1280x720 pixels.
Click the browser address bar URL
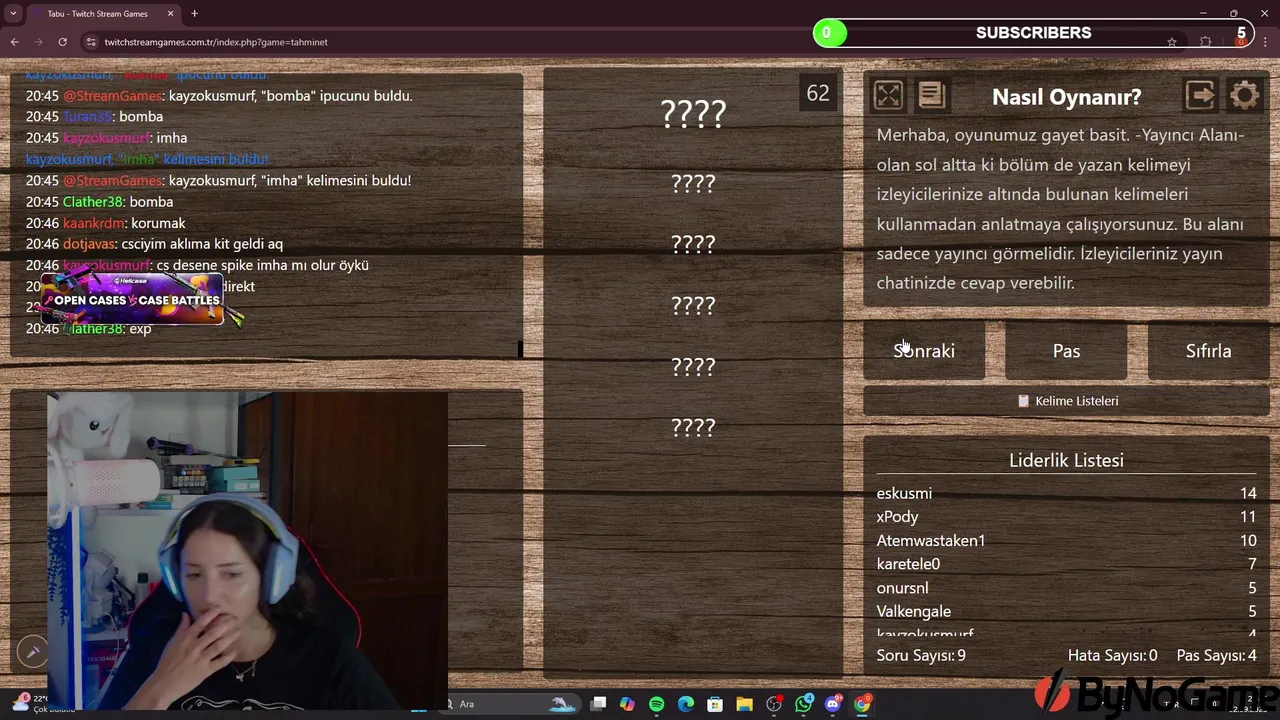pos(216,42)
